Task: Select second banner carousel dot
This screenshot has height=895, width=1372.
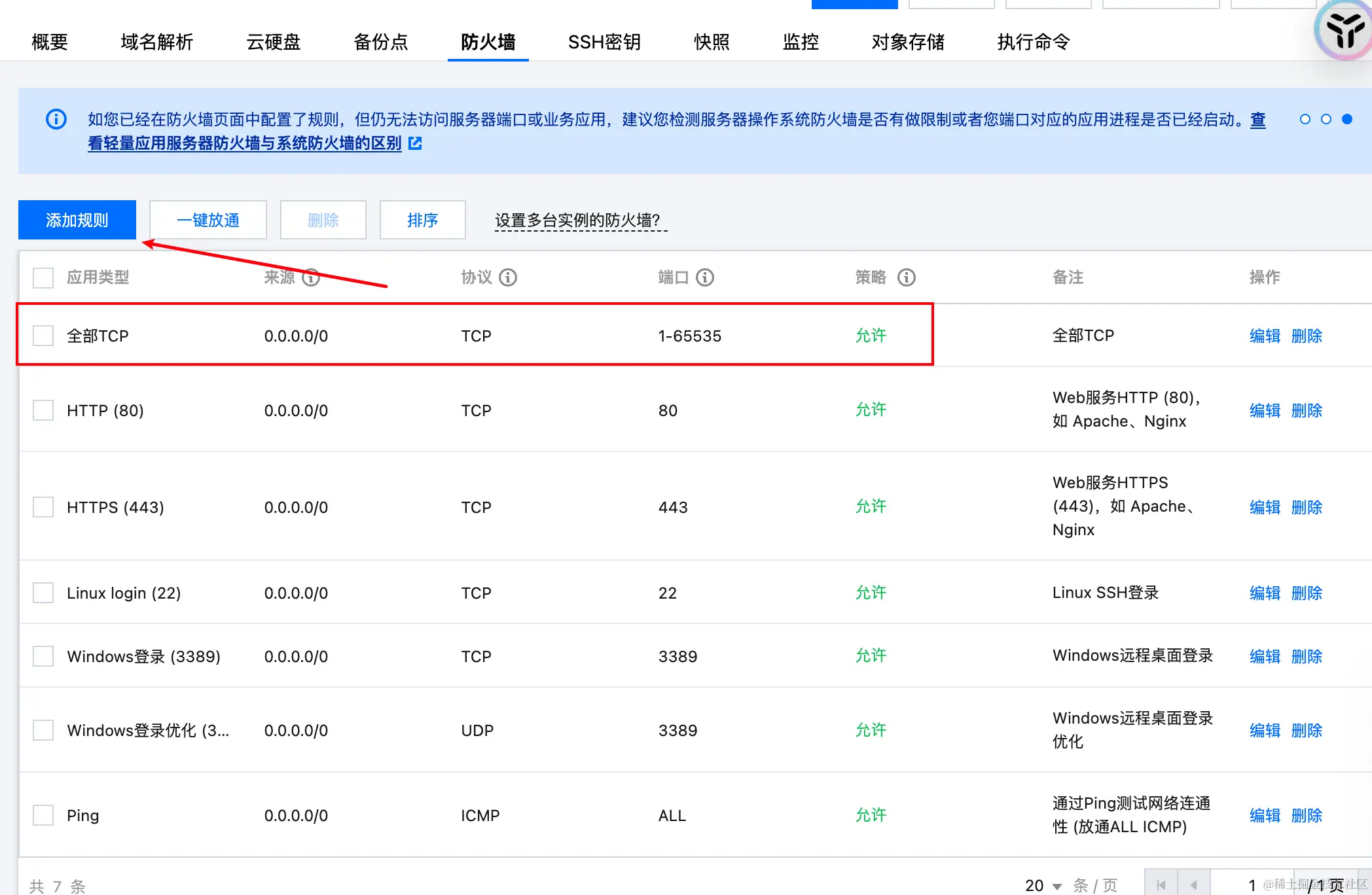Action: [1326, 119]
